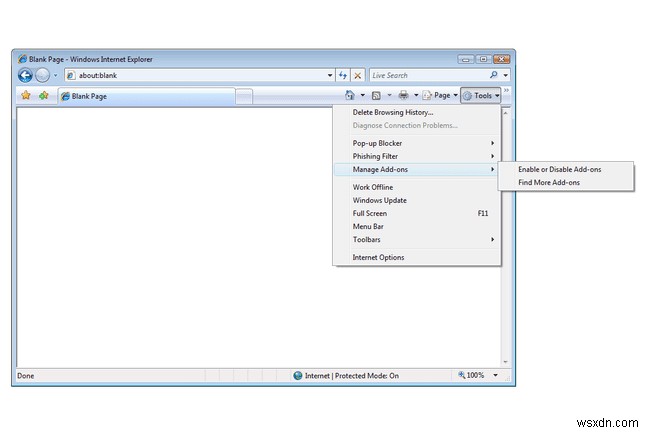The width and height of the screenshot is (650, 433).
Task: Expand the toolbar overflow chevron
Action: (506, 90)
